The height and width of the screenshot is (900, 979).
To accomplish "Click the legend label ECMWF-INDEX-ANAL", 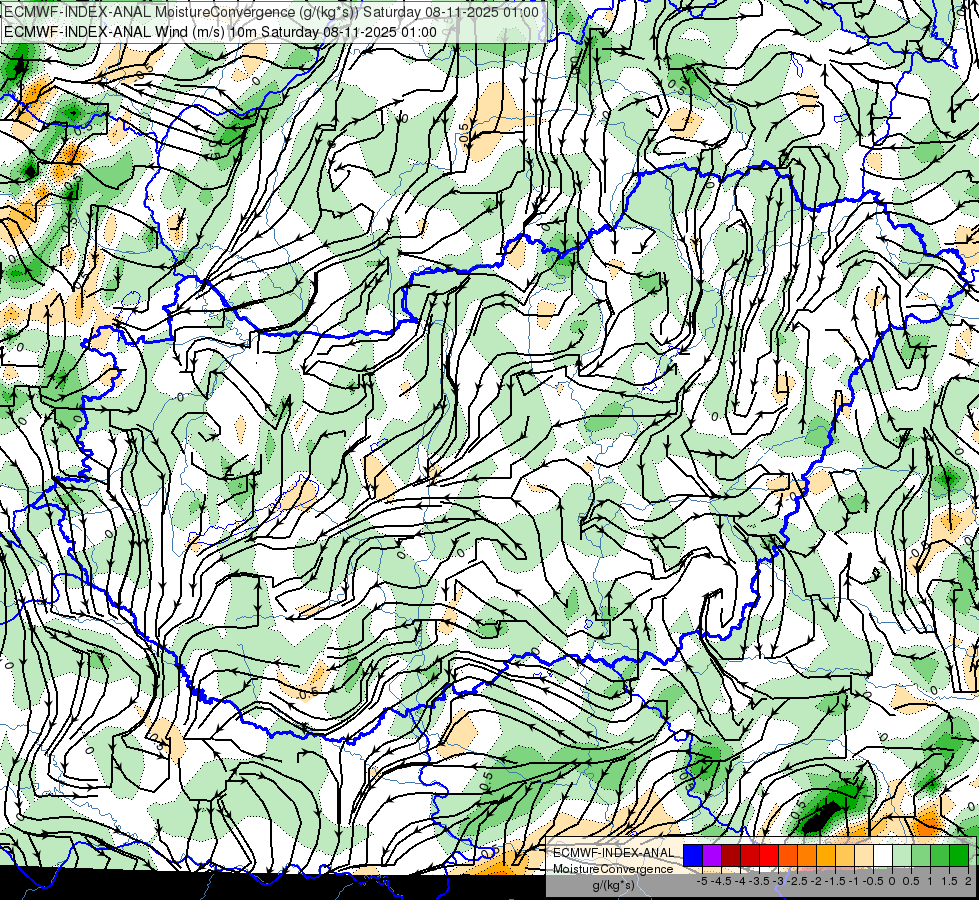I will point(614,853).
